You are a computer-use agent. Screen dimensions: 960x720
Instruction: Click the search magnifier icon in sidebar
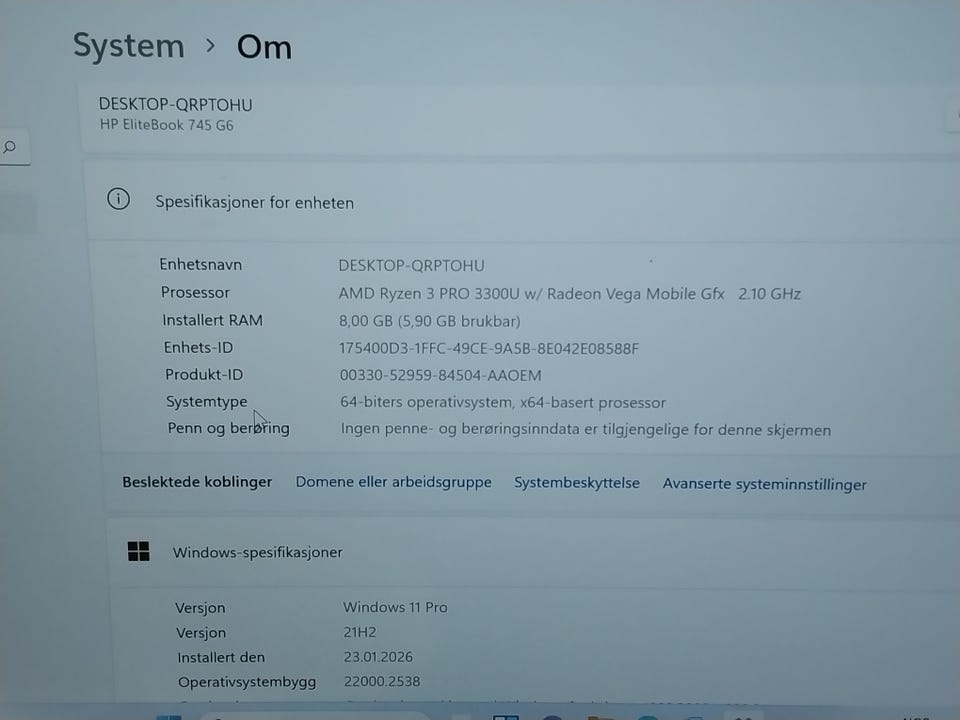pyautogui.click(x=9, y=147)
